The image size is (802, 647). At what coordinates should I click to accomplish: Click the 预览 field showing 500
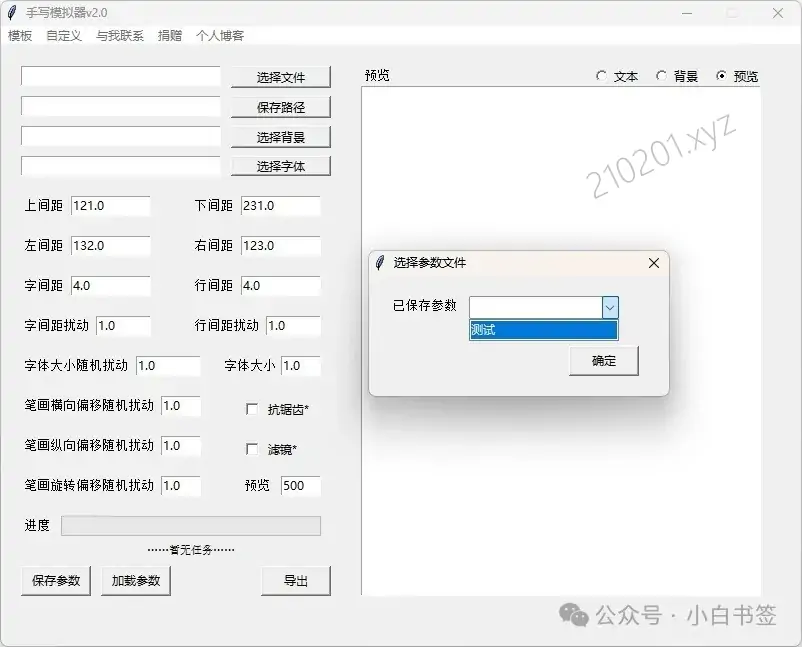coord(301,485)
